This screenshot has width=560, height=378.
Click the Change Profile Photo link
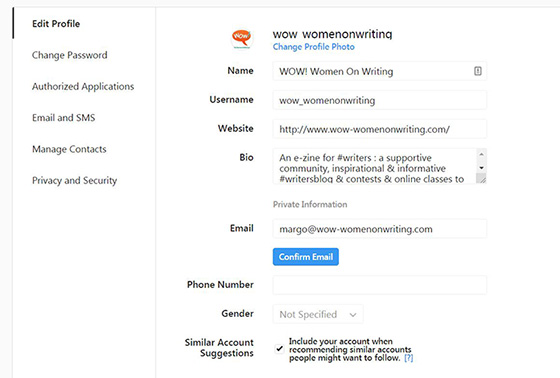click(x=314, y=47)
